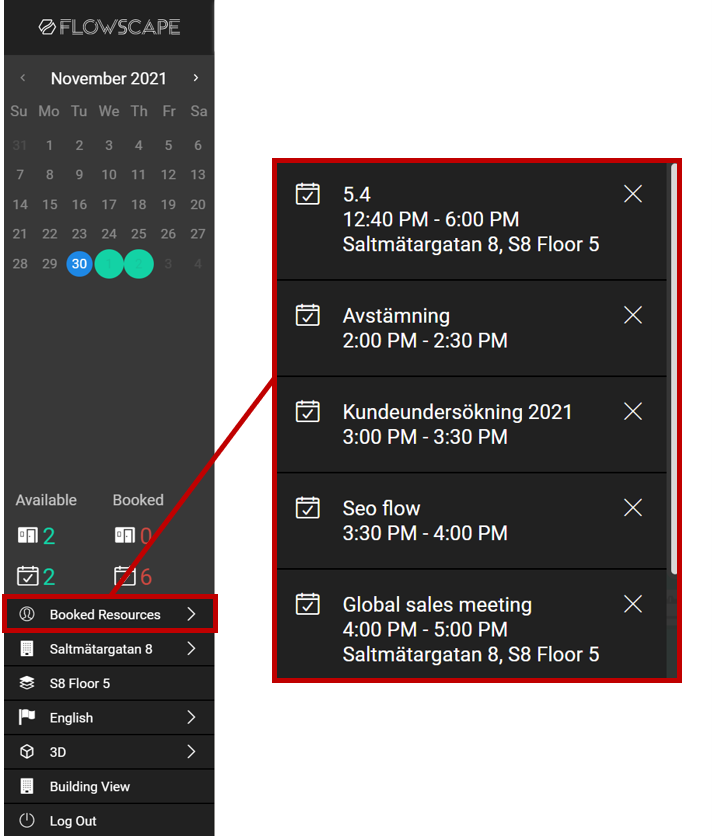Click the 'Seo flow' booking title
Screen dimensions: 712x836
pos(381,508)
